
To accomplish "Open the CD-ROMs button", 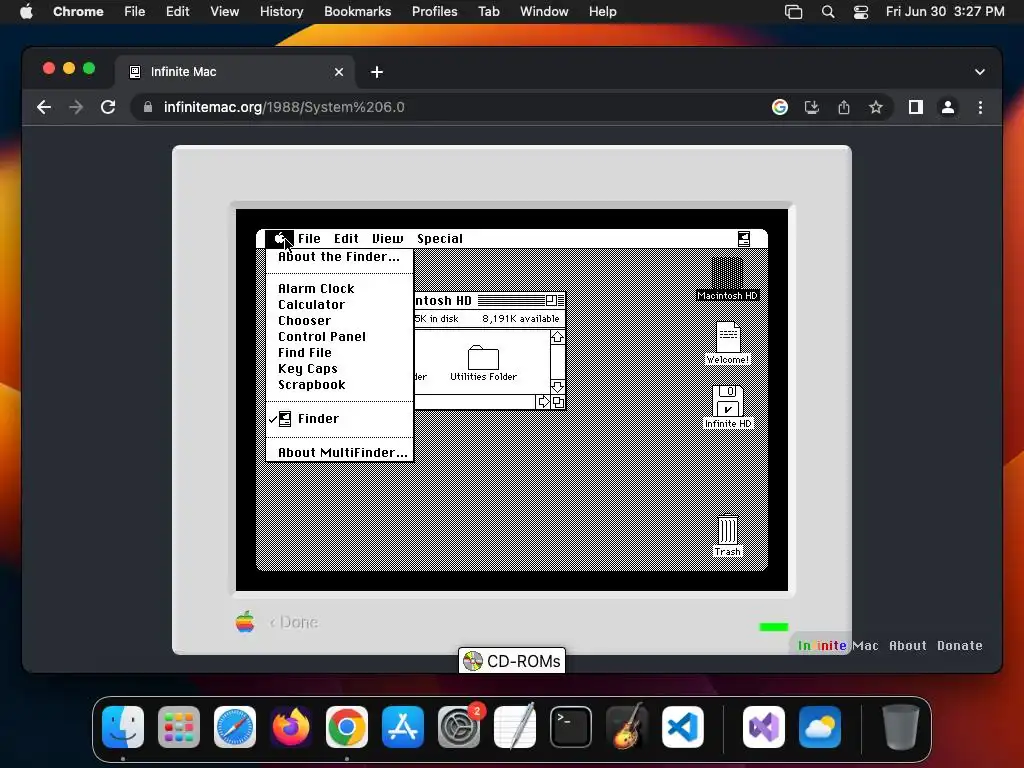I will tap(512, 661).
